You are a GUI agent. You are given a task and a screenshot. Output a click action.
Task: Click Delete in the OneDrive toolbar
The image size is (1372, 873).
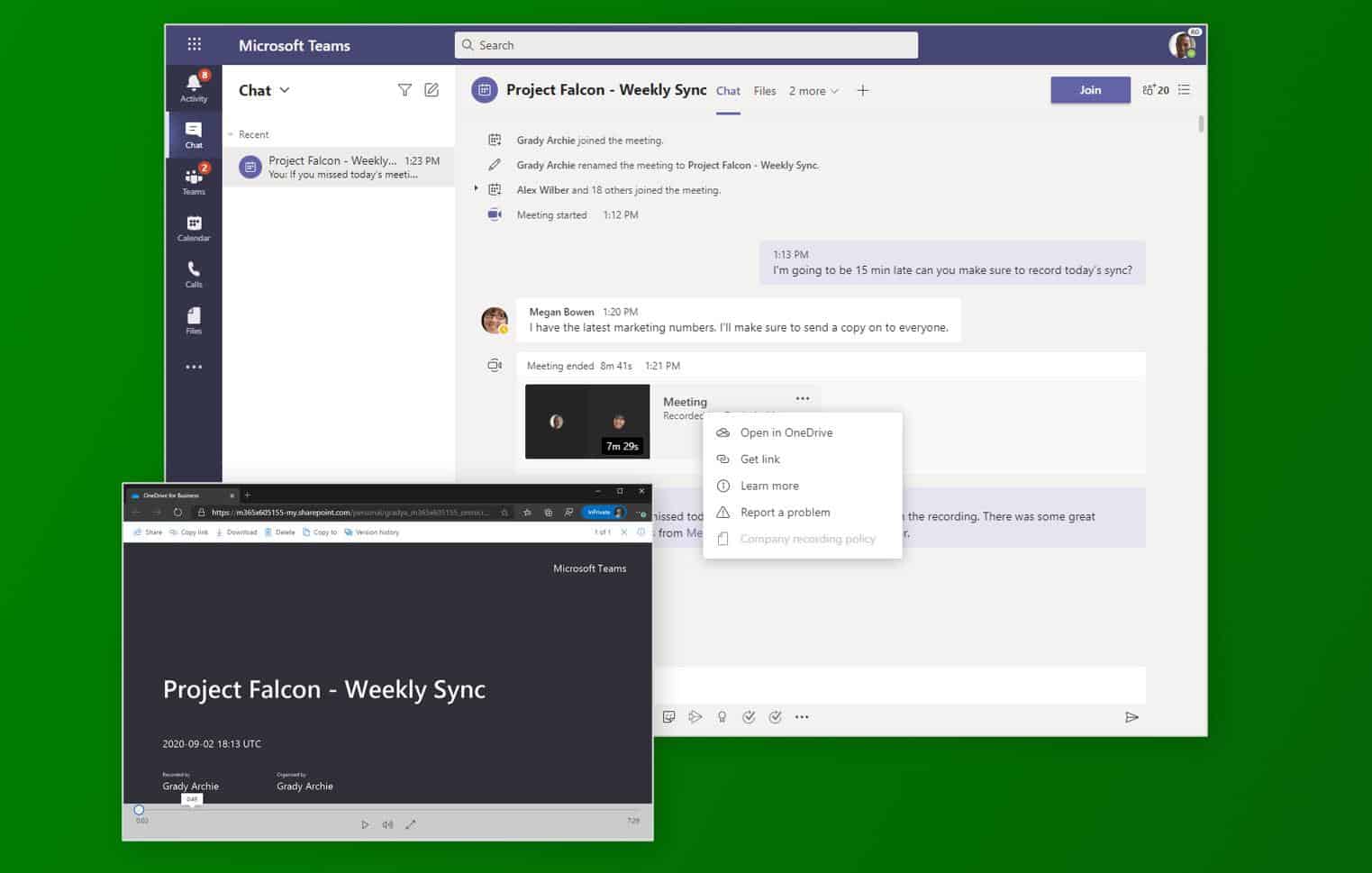click(x=279, y=532)
